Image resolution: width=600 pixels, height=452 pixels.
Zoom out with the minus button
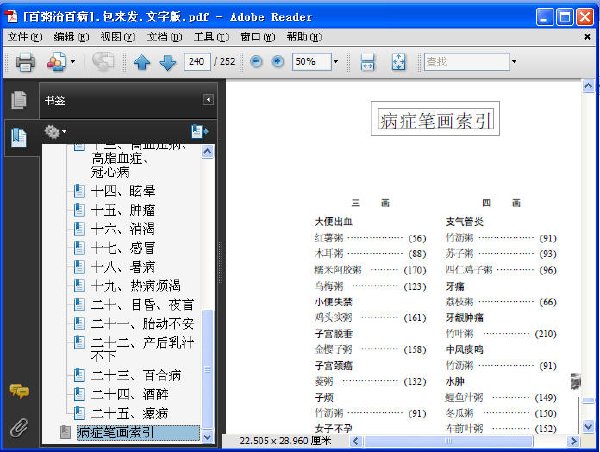(256, 61)
